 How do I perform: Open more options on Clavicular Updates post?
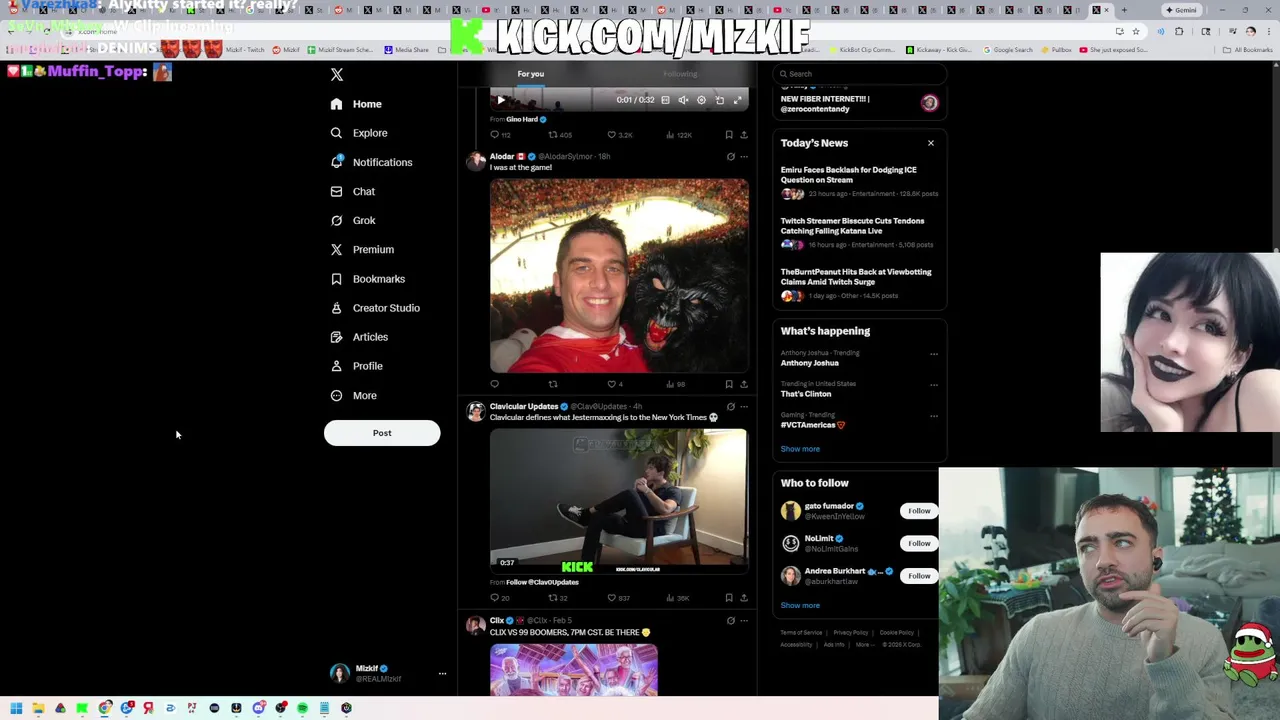pyautogui.click(x=744, y=407)
